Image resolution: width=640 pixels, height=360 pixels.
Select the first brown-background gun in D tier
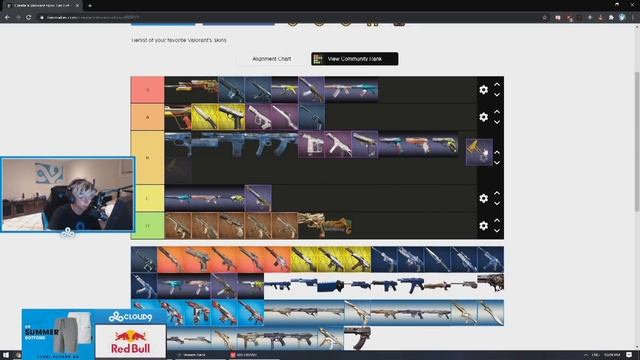(x=178, y=226)
